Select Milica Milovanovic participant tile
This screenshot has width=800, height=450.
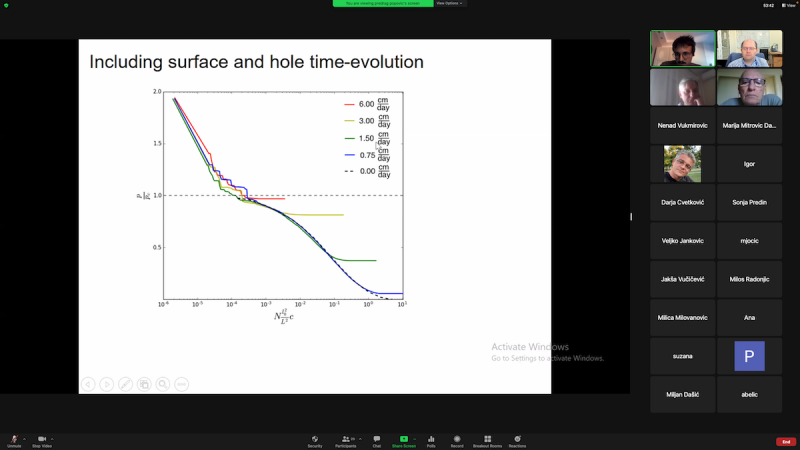point(683,317)
